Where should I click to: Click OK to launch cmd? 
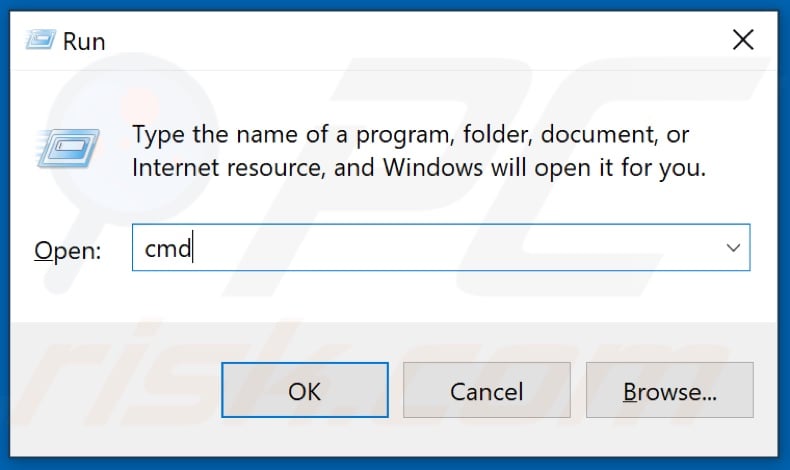(x=305, y=390)
